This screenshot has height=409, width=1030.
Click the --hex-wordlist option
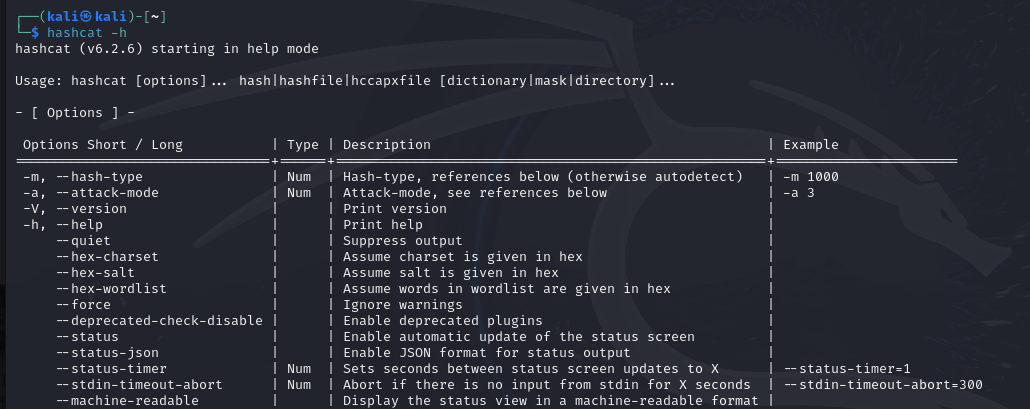point(111,289)
